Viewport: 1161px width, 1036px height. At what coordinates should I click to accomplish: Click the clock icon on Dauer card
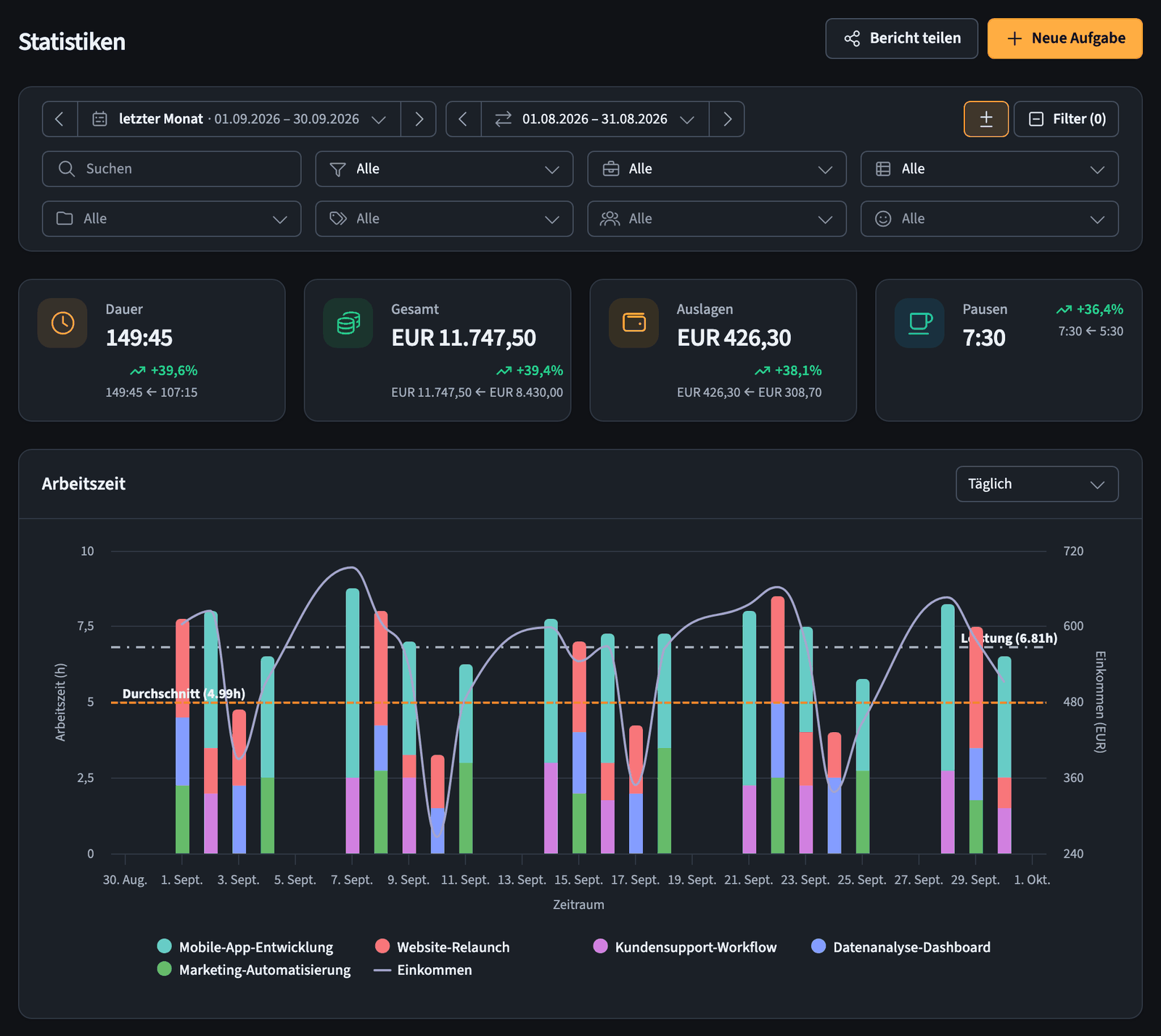point(62,323)
